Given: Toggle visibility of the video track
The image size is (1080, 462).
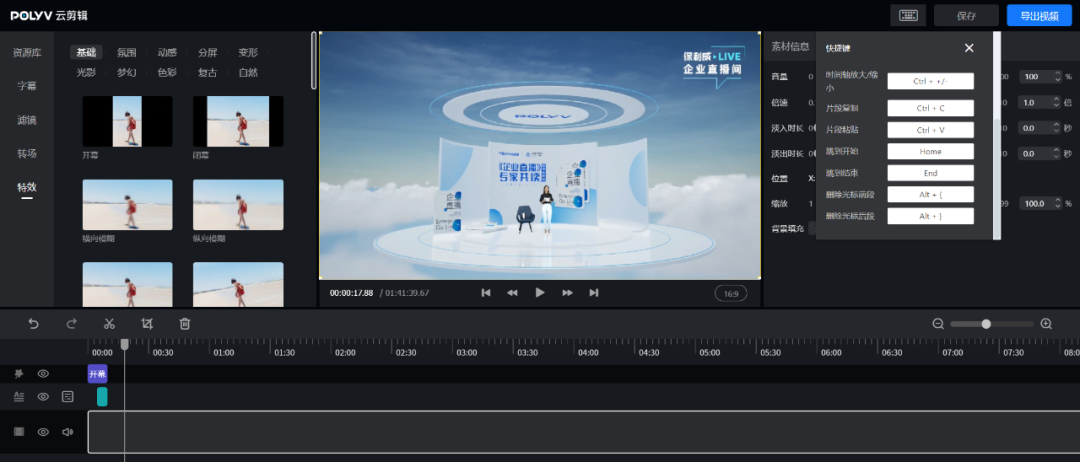Looking at the screenshot, I should coord(43,432).
